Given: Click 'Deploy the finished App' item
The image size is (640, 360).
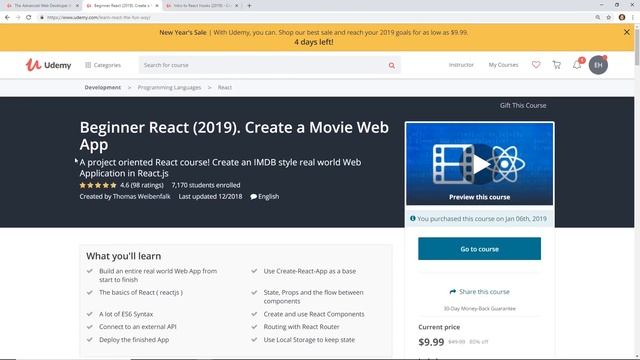Looking at the screenshot, I should coord(134,340).
